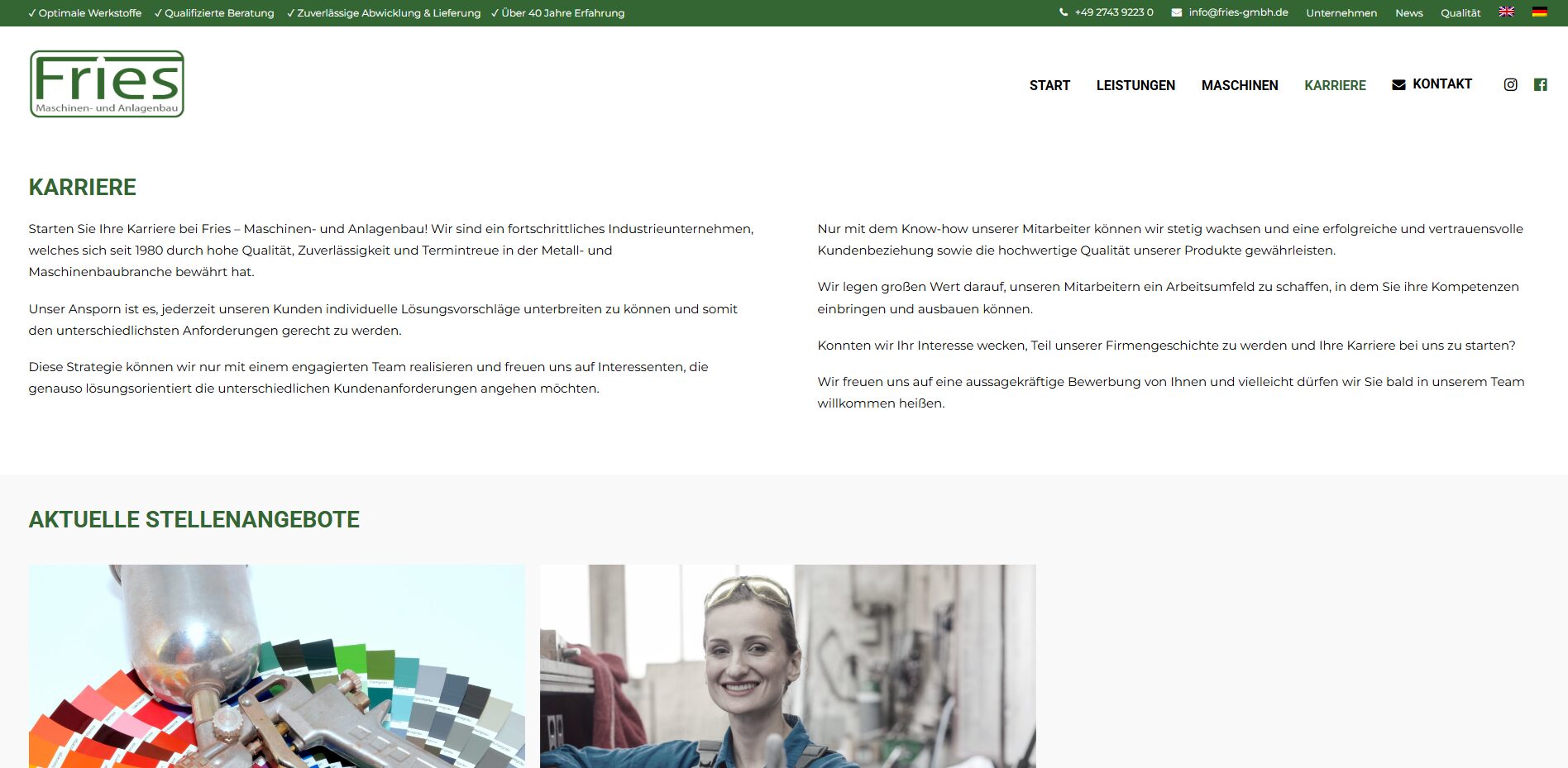Screen dimensions: 1568x768
Task: Open the Qualität link
Action: (x=1460, y=12)
